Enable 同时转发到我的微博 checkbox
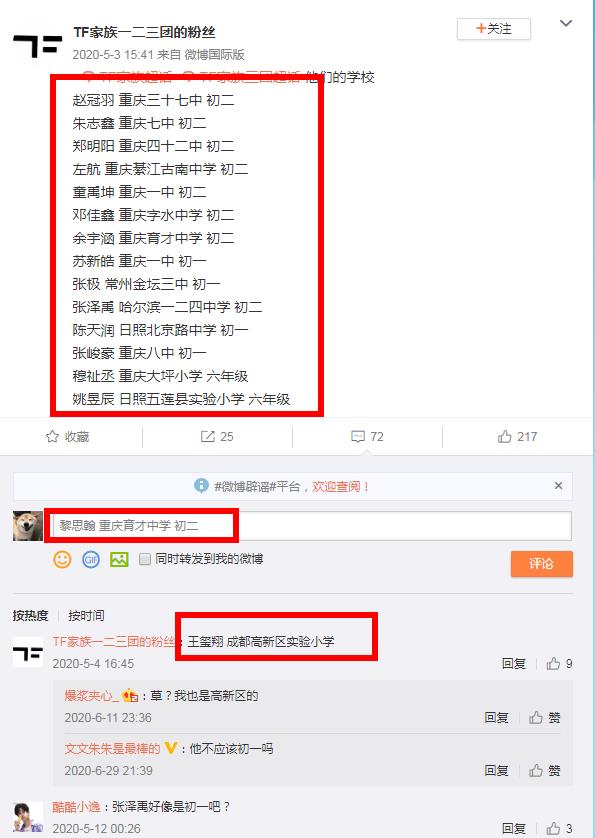Screen dimensions: 595x838 point(144,559)
